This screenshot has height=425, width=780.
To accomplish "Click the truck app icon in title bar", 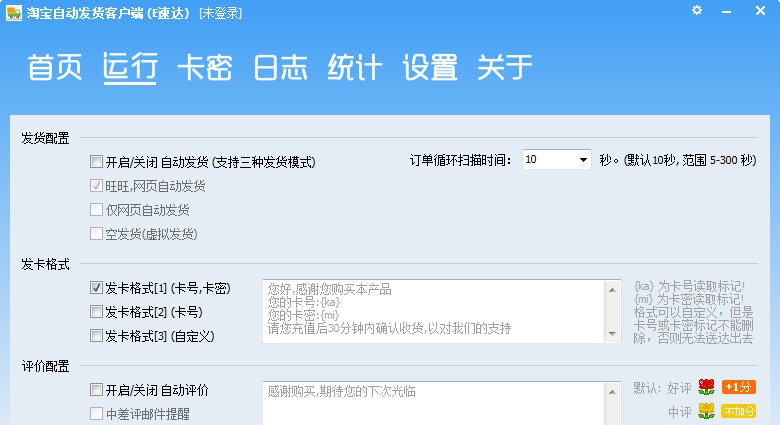I will [13, 12].
